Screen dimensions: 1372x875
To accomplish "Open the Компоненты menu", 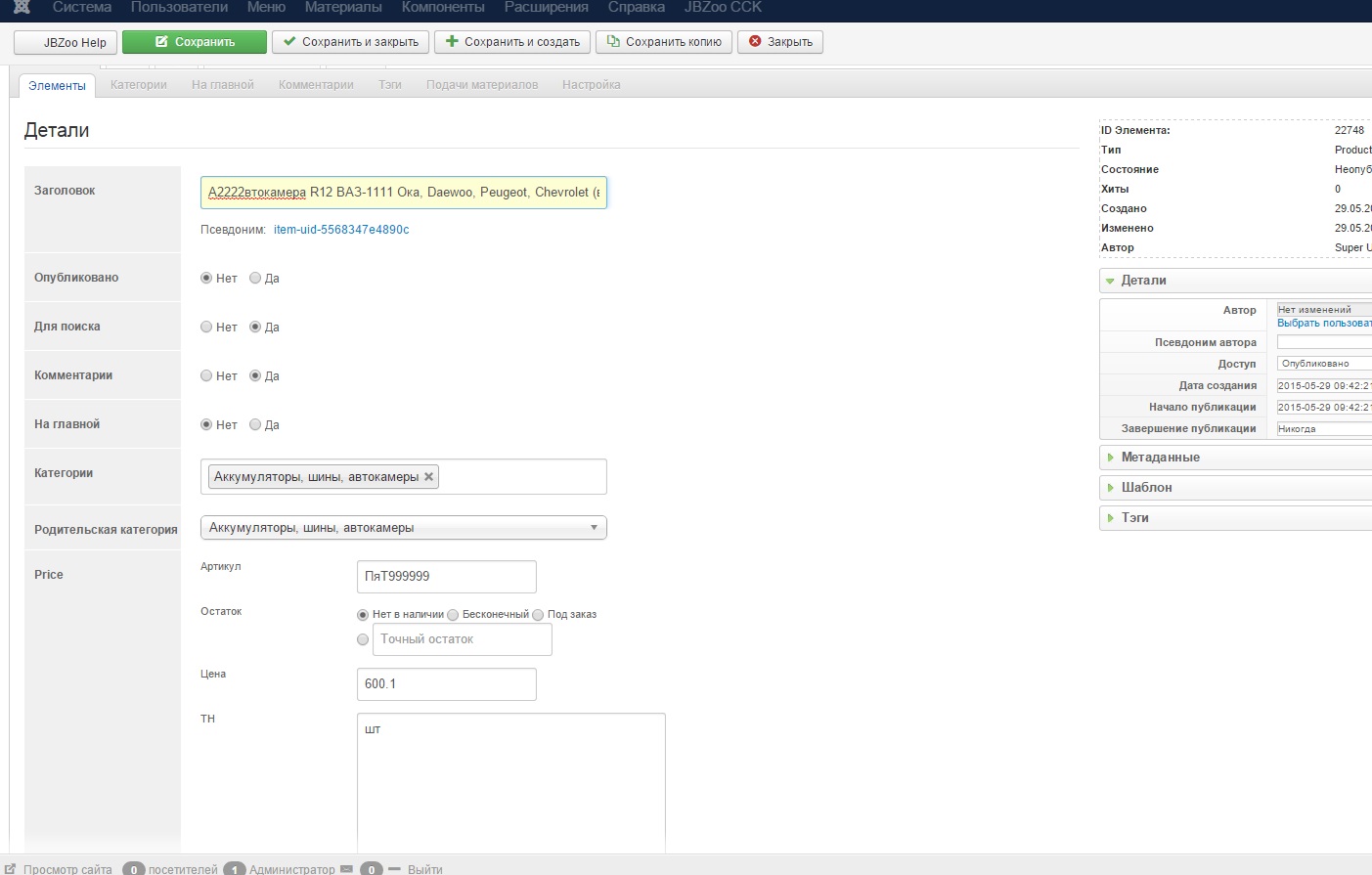I will [442, 8].
